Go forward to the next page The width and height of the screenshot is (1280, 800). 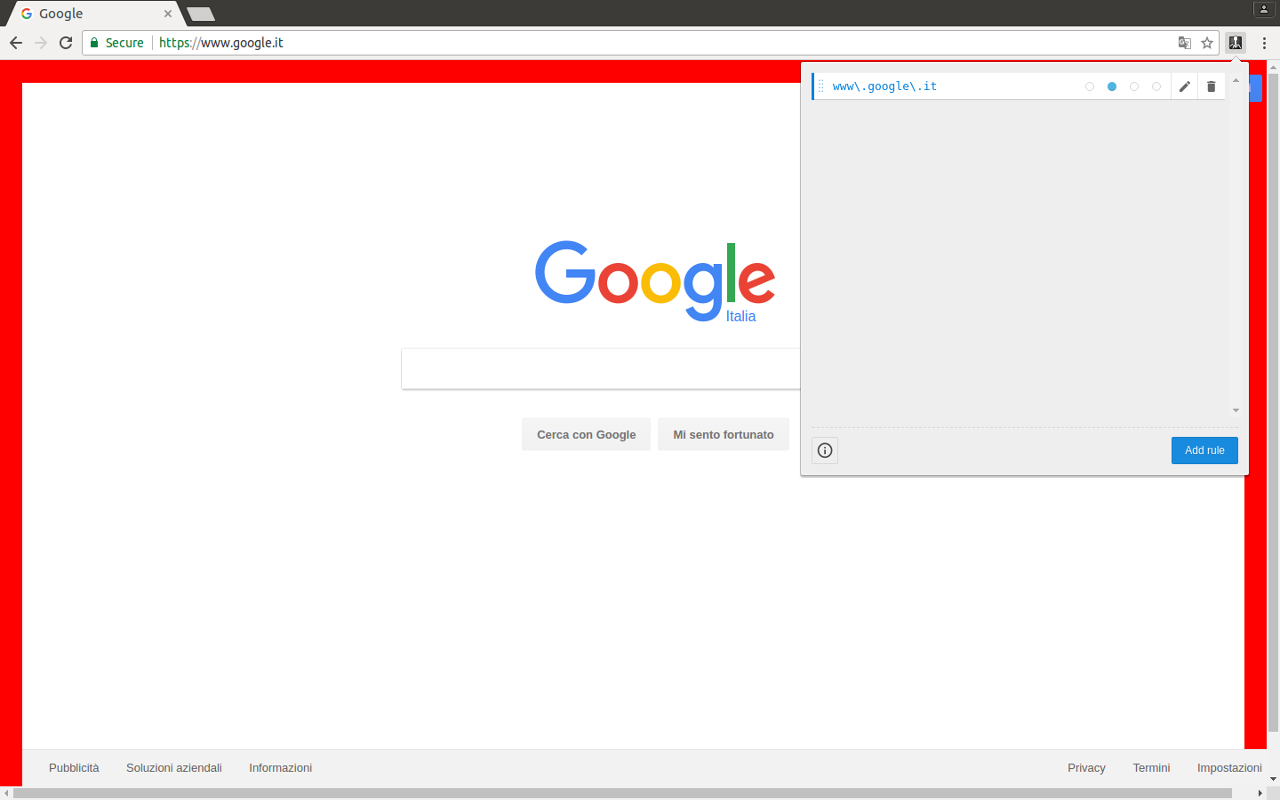[x=41, y=43]
